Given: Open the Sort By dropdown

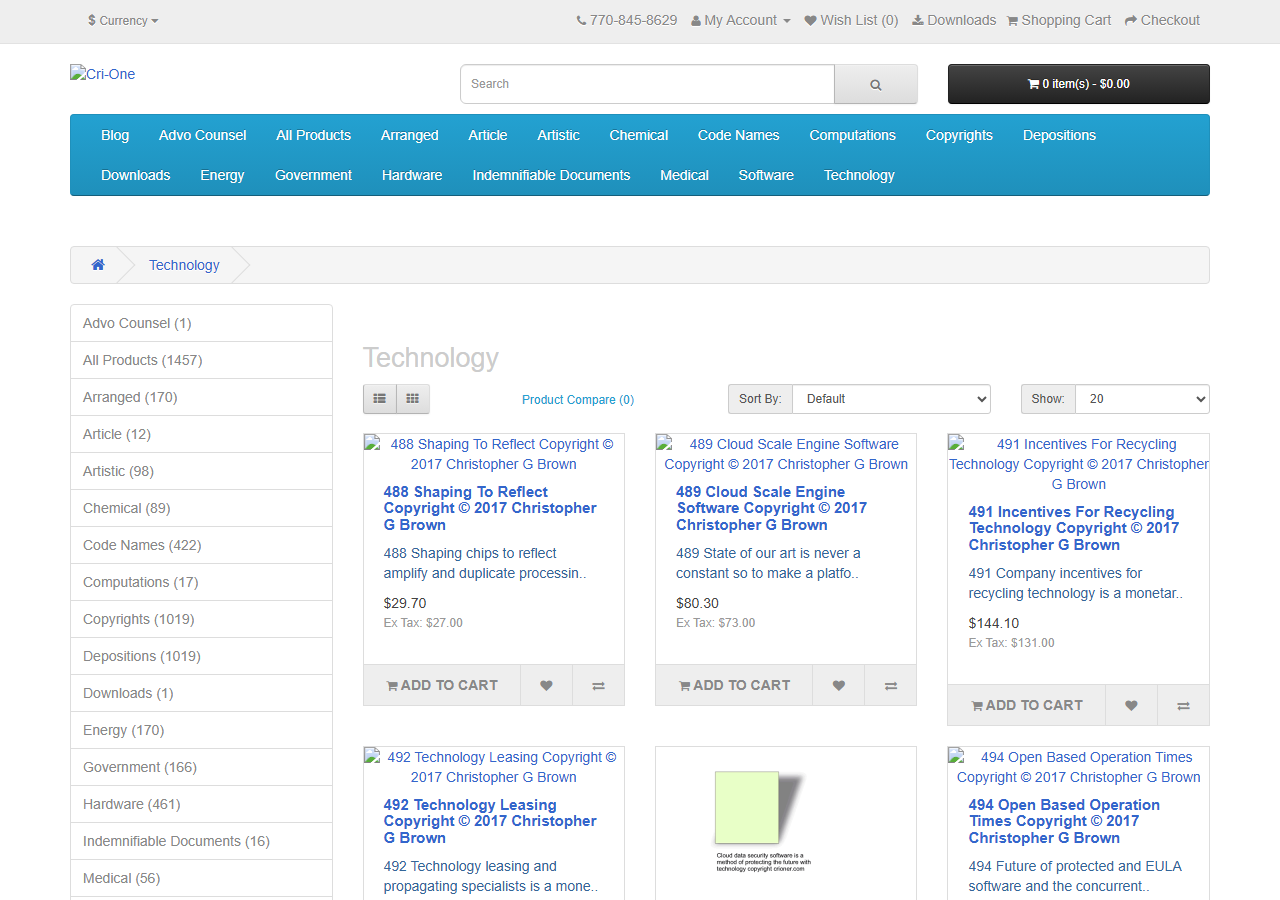Looking at the screenshot, I should click(891, 399).
